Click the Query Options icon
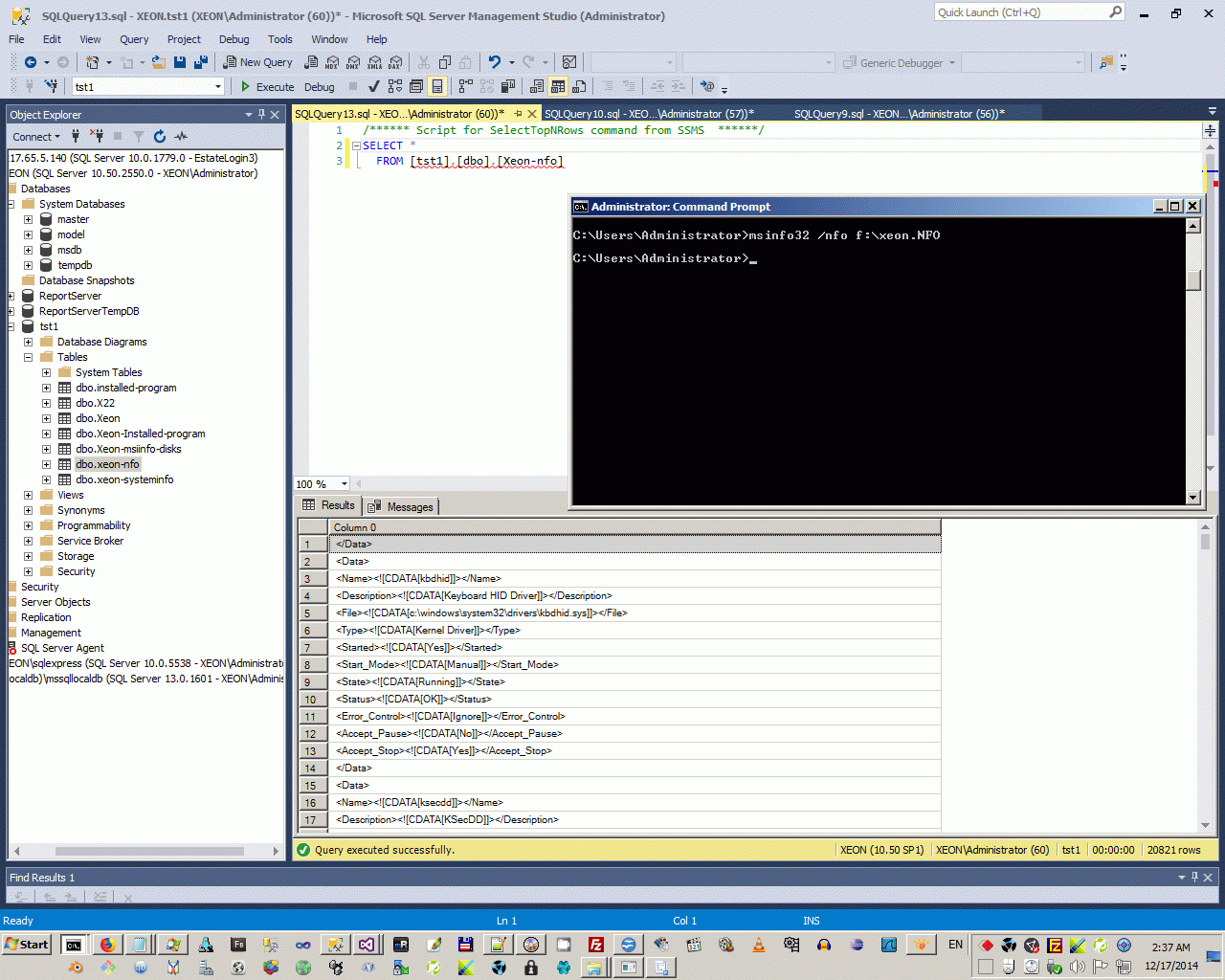The image size is (1225, 980). [416, 86]
